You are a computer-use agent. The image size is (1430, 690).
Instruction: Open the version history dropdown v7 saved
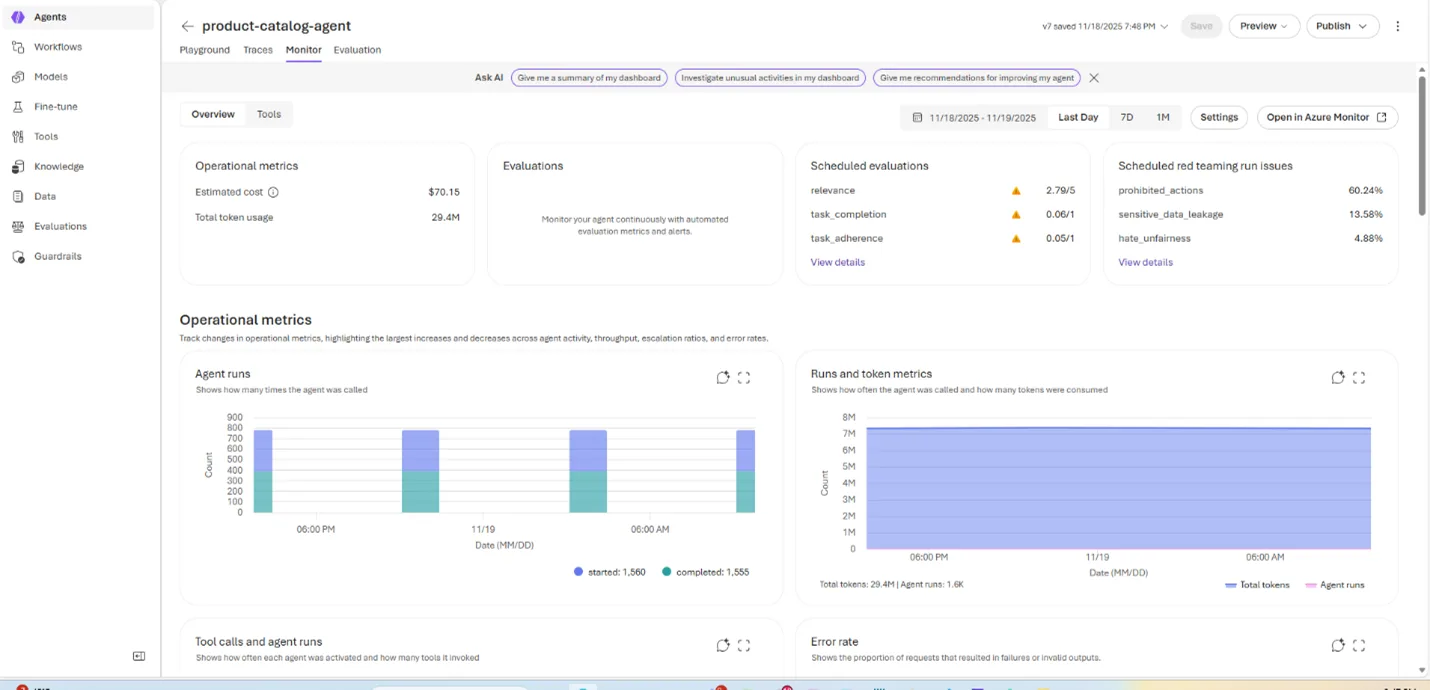[1105, 26]
